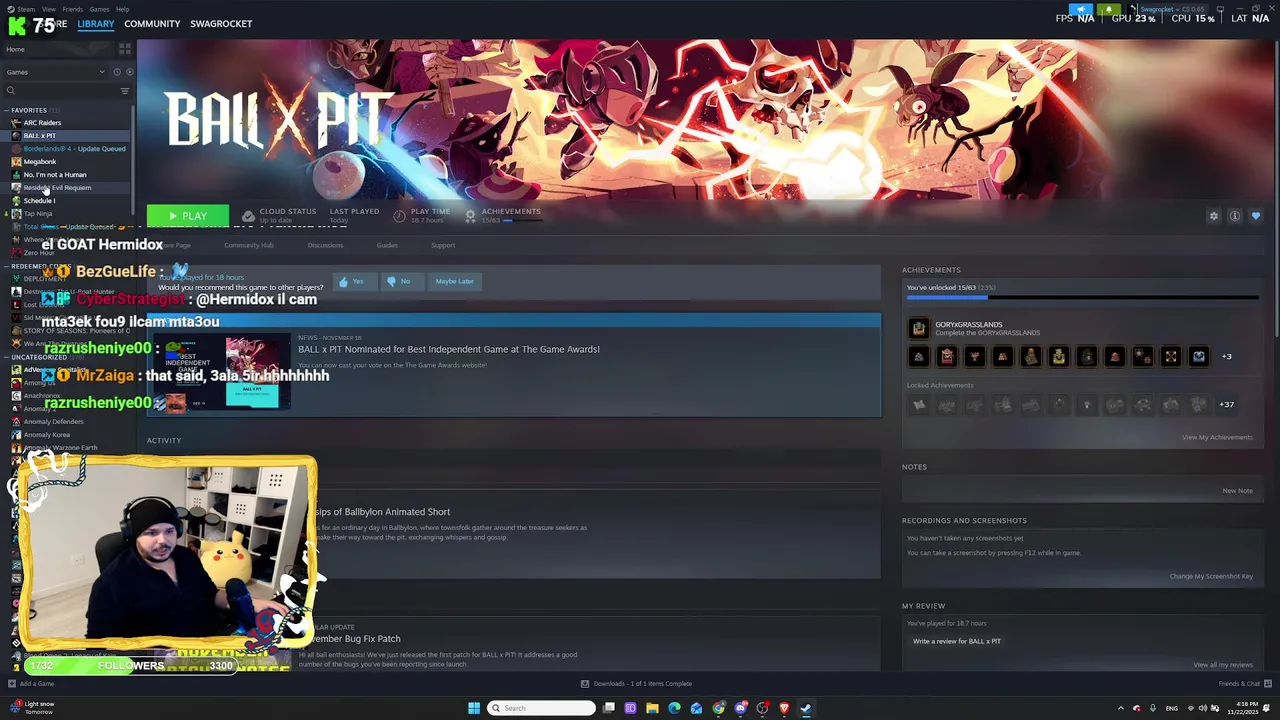Write a review for BALL x PIT
The image size is (1280, 720).
pos(957,641)
